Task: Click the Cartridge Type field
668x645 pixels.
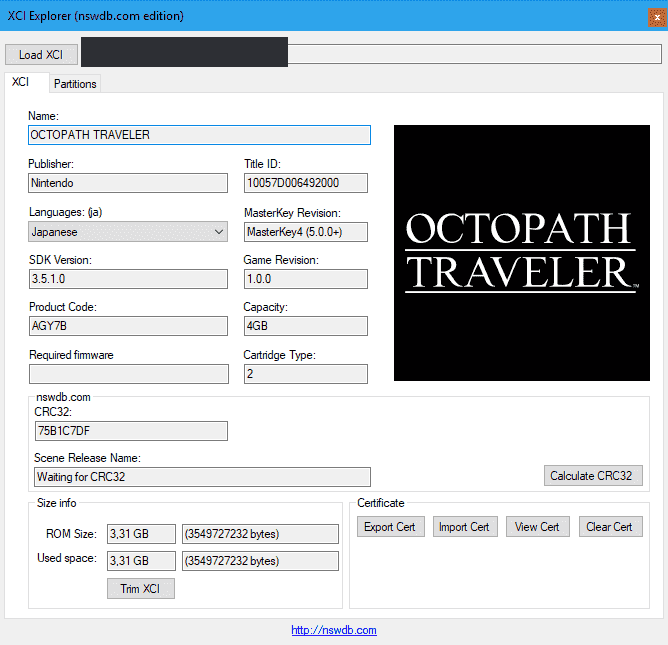Action: (x=305, y=374)
